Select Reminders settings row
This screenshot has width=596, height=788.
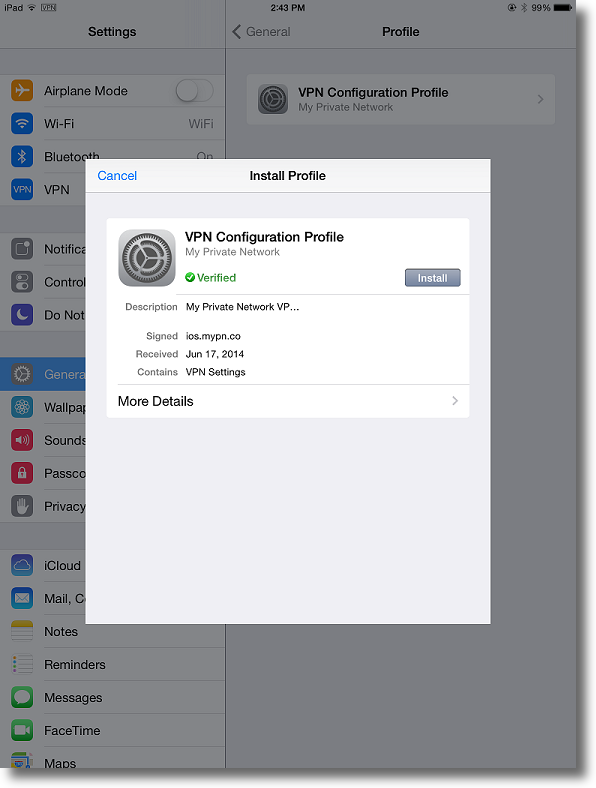click(113, 664)
